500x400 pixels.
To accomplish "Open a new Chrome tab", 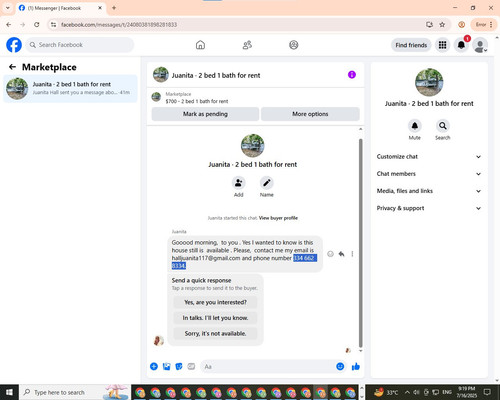I will [x=114, y=8].
